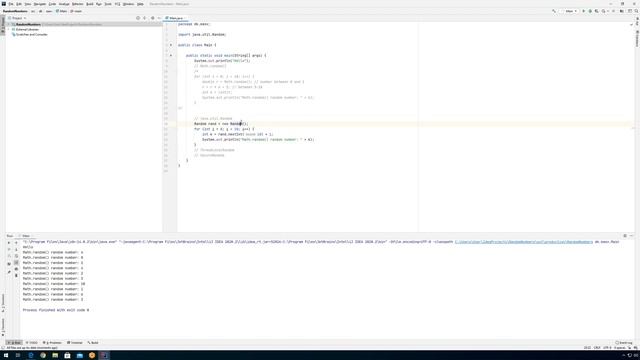Click the pin tab icon in Run panel
Screen dimensions: 640x360
[9, 272]
